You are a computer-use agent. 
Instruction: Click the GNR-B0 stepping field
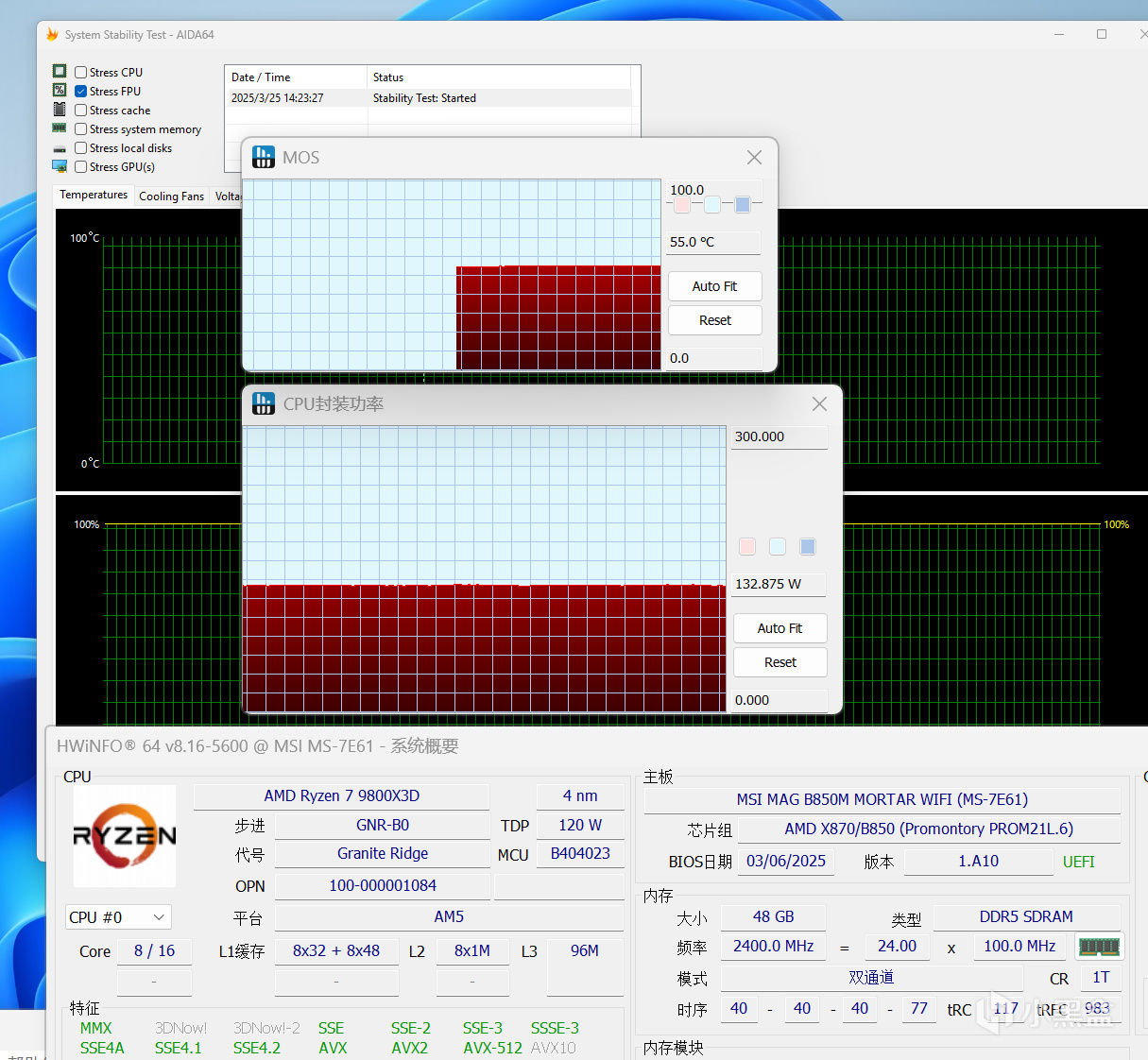coord(383,826)
